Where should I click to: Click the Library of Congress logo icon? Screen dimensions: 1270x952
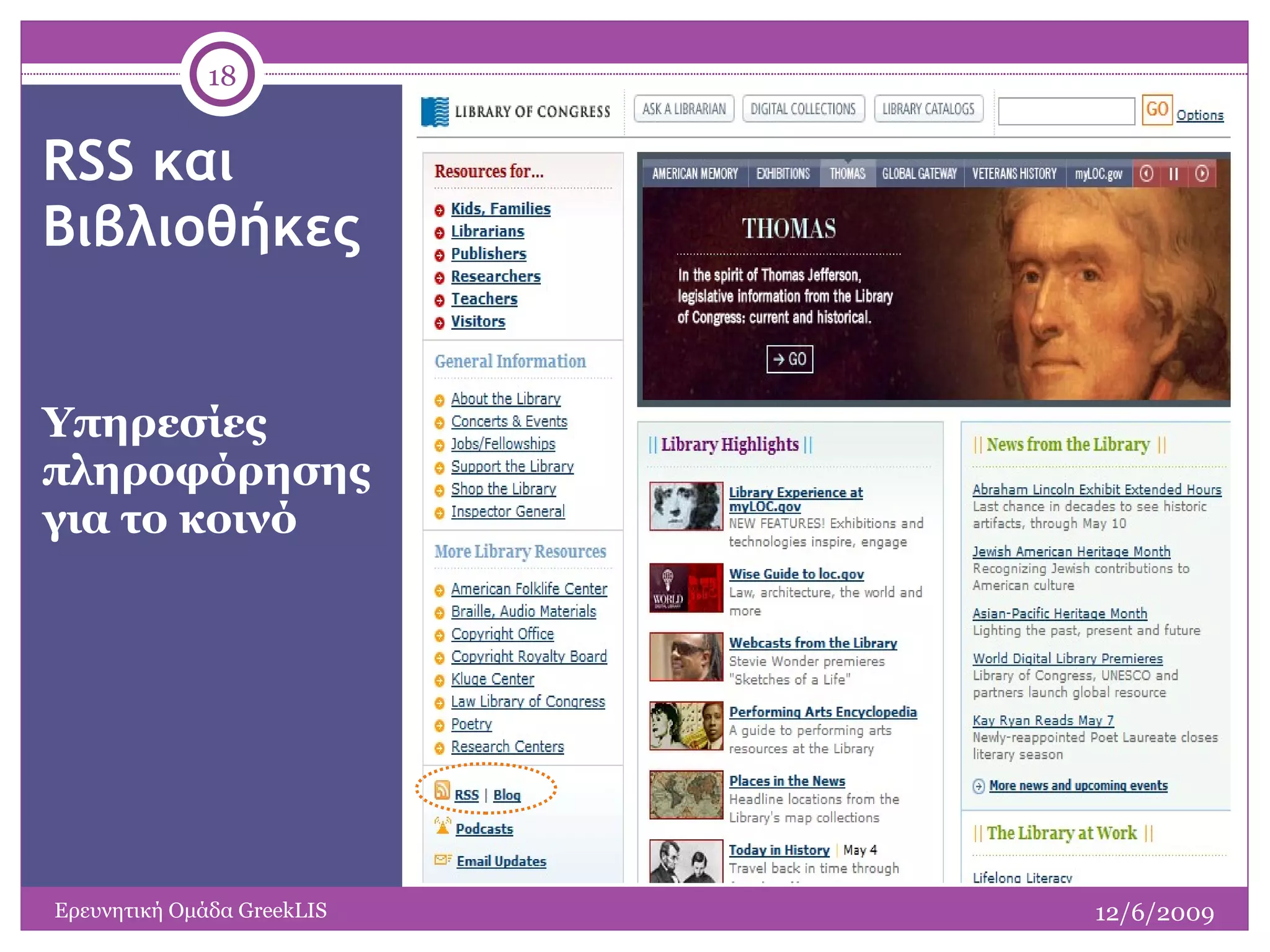(x=435, y=112)
